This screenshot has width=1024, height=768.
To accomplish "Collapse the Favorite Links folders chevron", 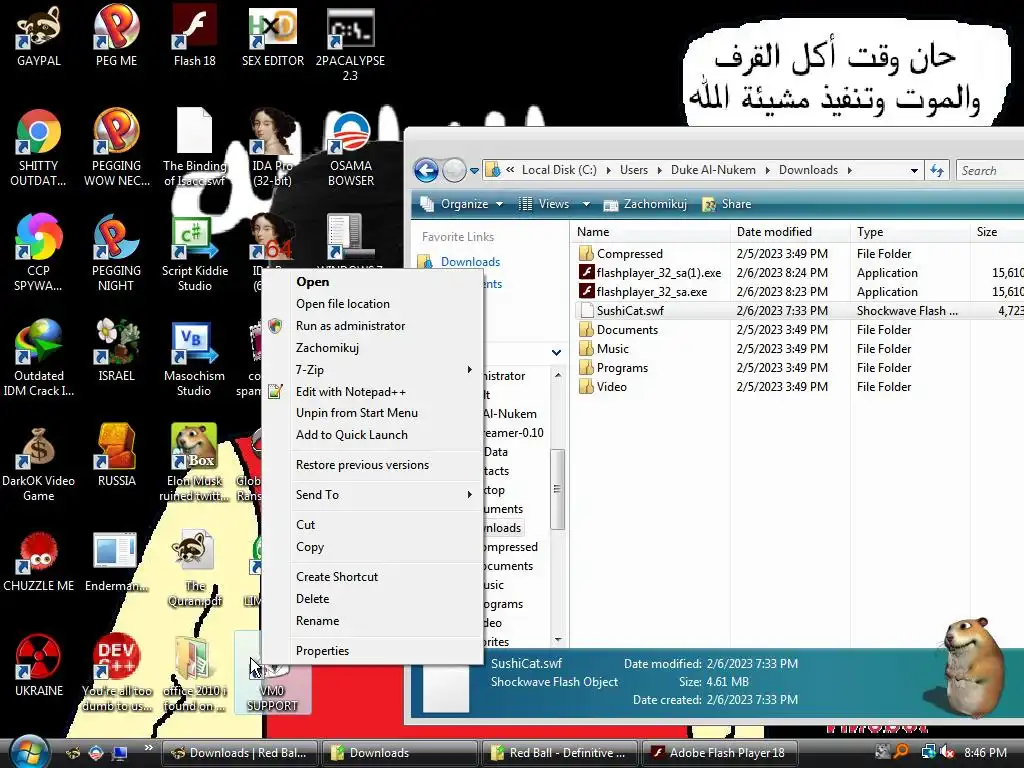I will 556,353.
